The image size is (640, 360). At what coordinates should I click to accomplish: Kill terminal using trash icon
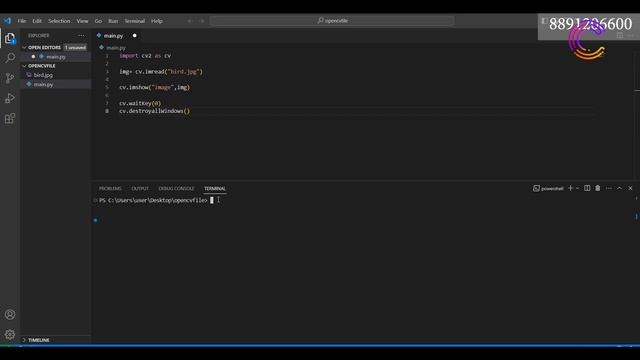[x=598, y=188]
